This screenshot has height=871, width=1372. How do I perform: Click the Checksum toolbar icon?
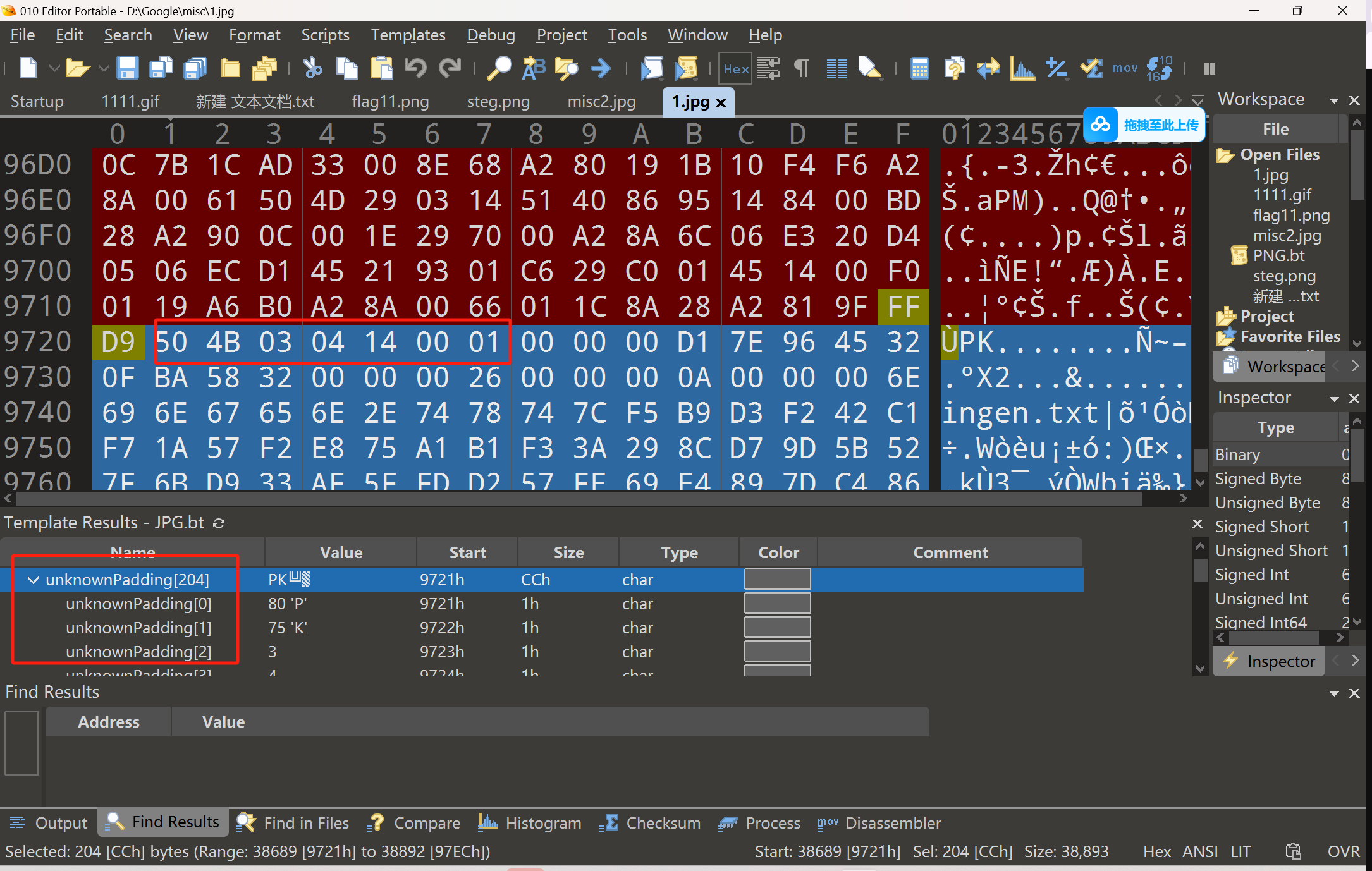[1091, 68]
